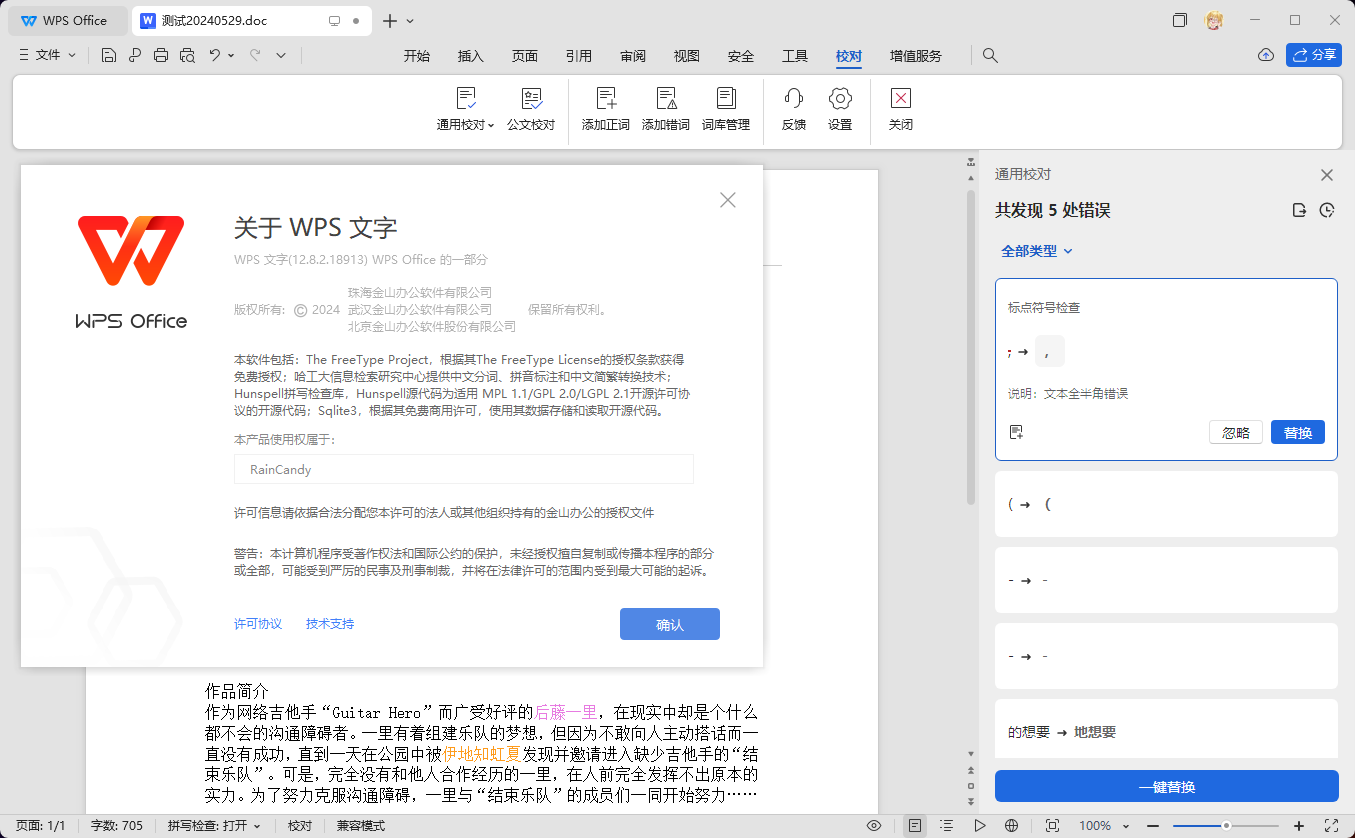Click the search magnifier beside 增值服务

[990, 56]
